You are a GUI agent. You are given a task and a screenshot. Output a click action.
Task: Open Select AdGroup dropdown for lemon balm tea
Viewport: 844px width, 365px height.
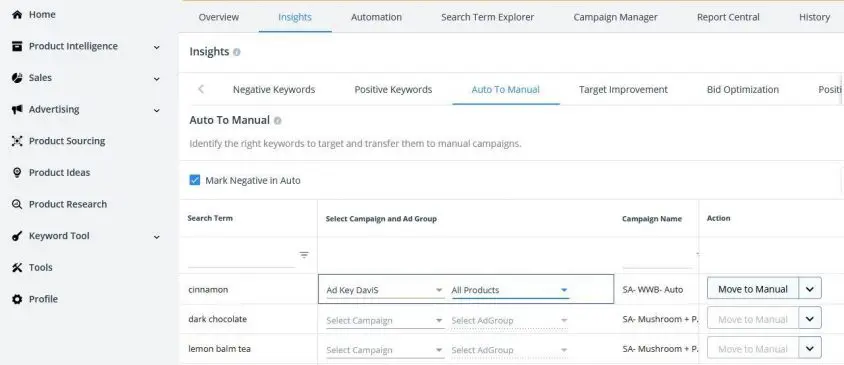click(510, 350)
